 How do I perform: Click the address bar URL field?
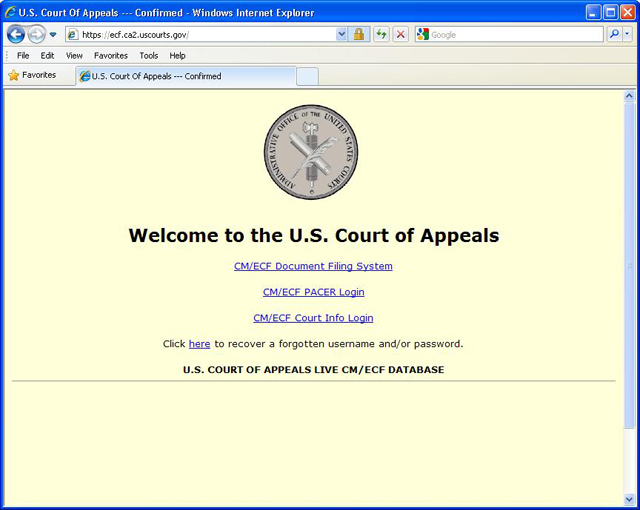coord(200,35)
